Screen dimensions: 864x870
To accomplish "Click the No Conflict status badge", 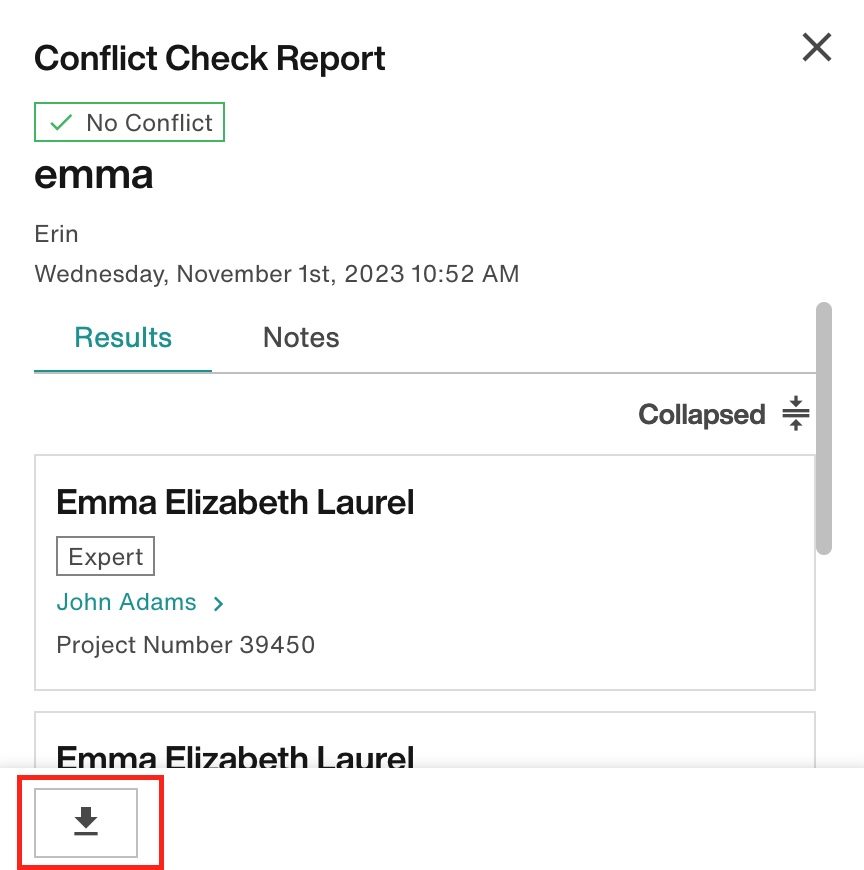I will [129, 122].
